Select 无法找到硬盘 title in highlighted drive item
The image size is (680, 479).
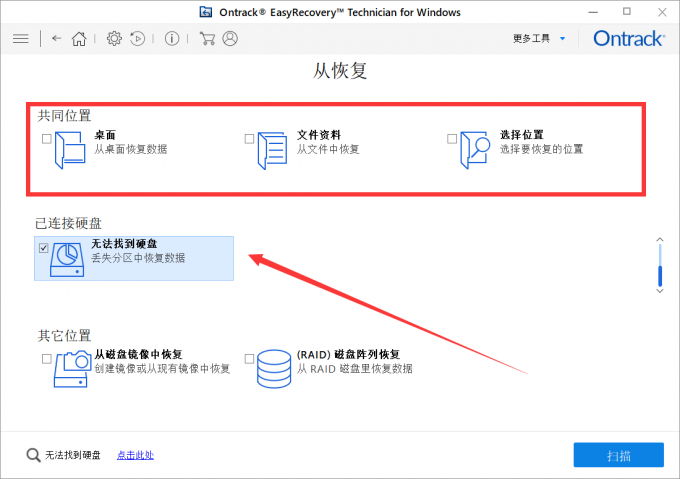tap(124, 244)
